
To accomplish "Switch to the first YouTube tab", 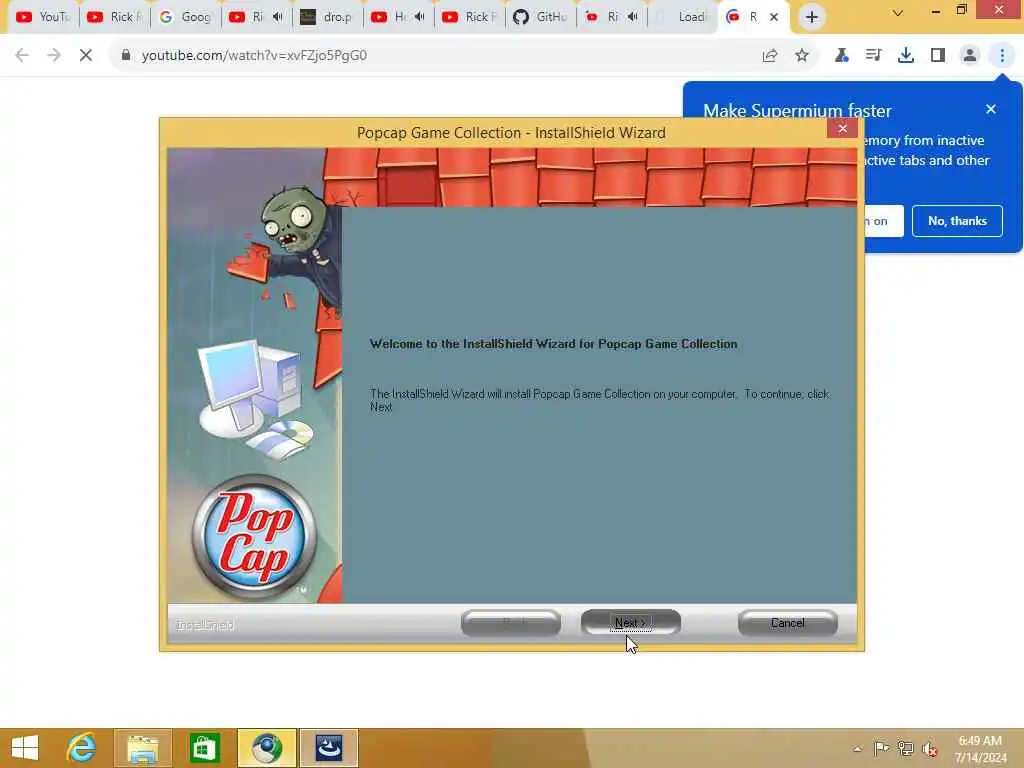I will click(43, 17).
